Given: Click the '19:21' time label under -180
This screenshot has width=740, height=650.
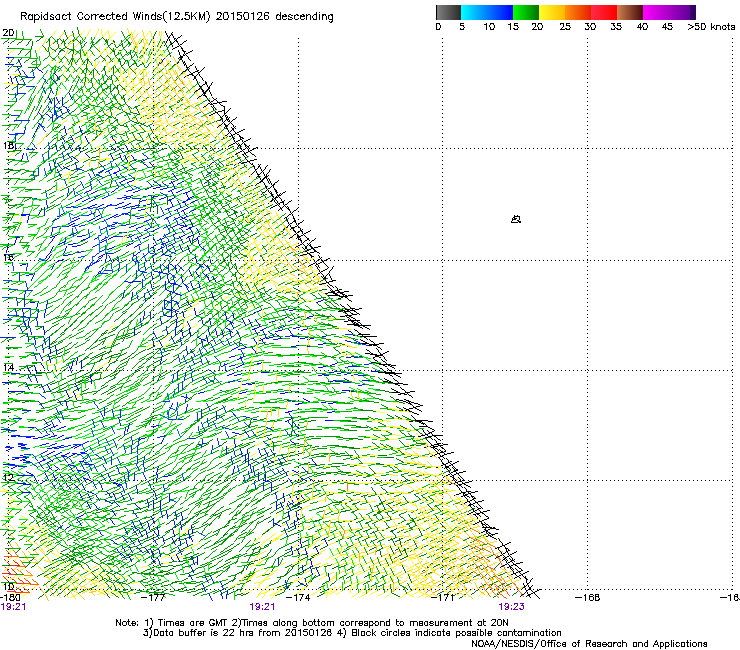Looking at the screenshot, I should 13,607.
